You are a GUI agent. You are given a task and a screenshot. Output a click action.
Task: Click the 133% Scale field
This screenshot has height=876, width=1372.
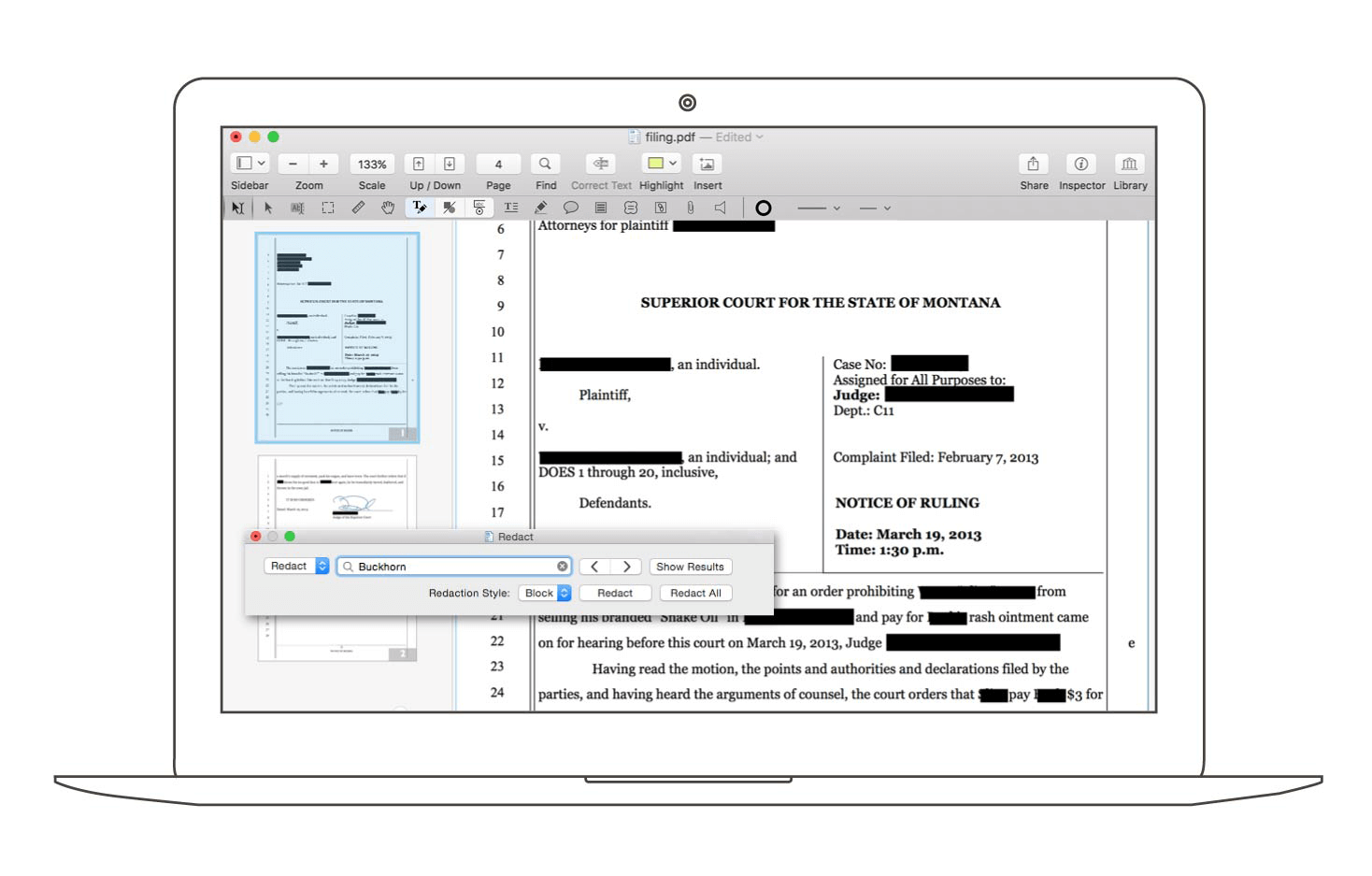372,164
